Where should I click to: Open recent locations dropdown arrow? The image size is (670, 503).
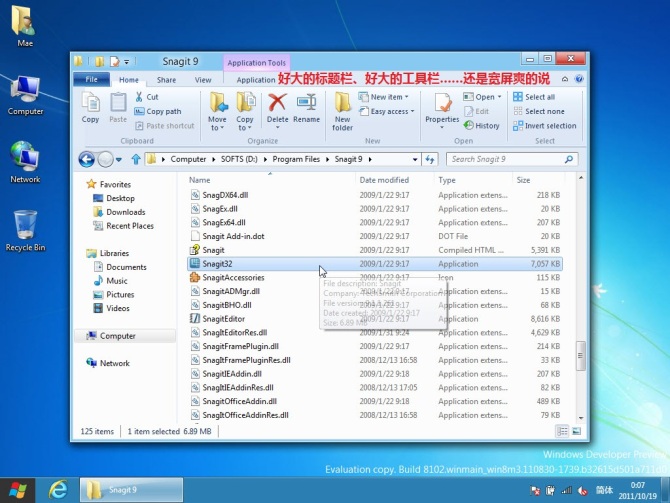click(119, 159)
